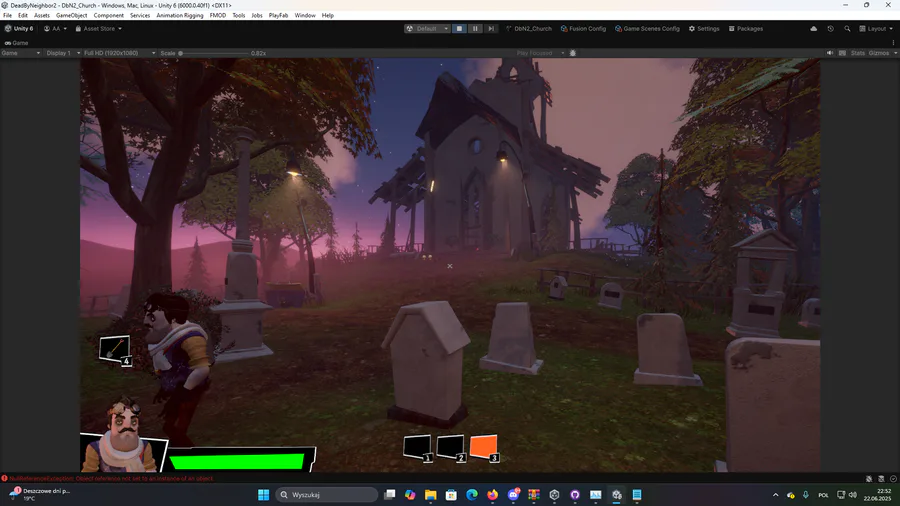Open Firefox from the taskbar
Viewport: 900px width, 506px height.
tap(492, 495)
